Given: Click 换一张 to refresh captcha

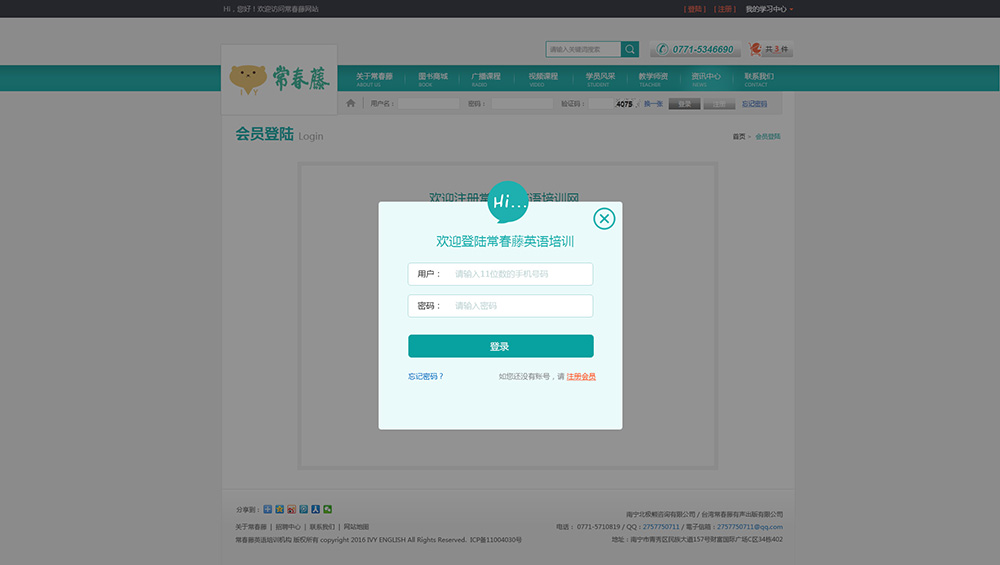Looking at the screenshot, I should point(653,104).
